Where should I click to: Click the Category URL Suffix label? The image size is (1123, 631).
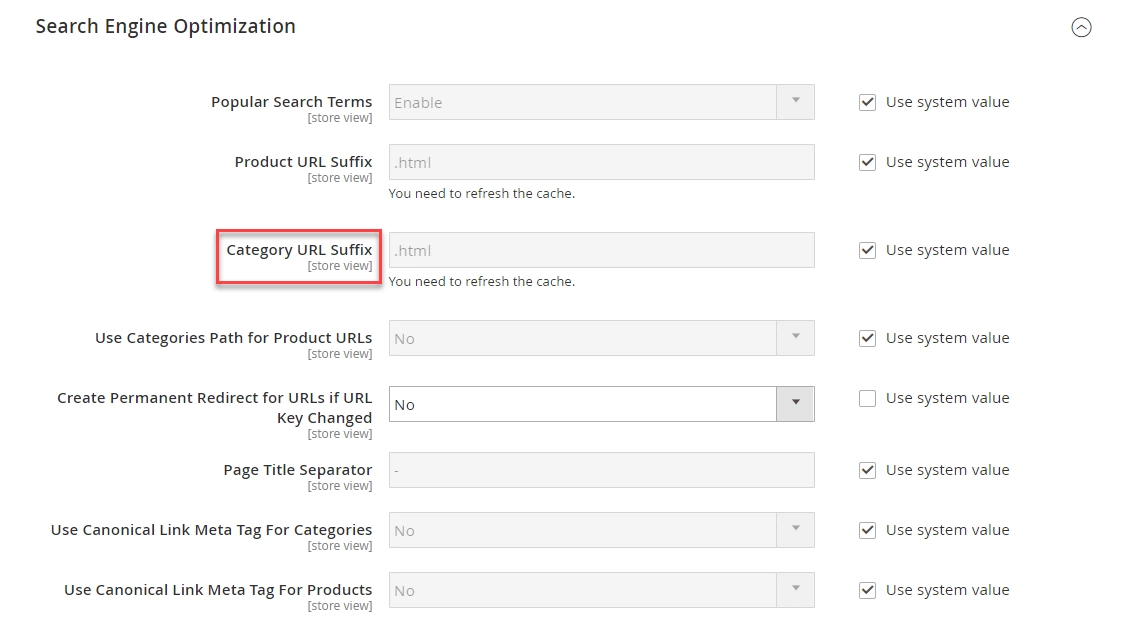(x=299, y=250)
